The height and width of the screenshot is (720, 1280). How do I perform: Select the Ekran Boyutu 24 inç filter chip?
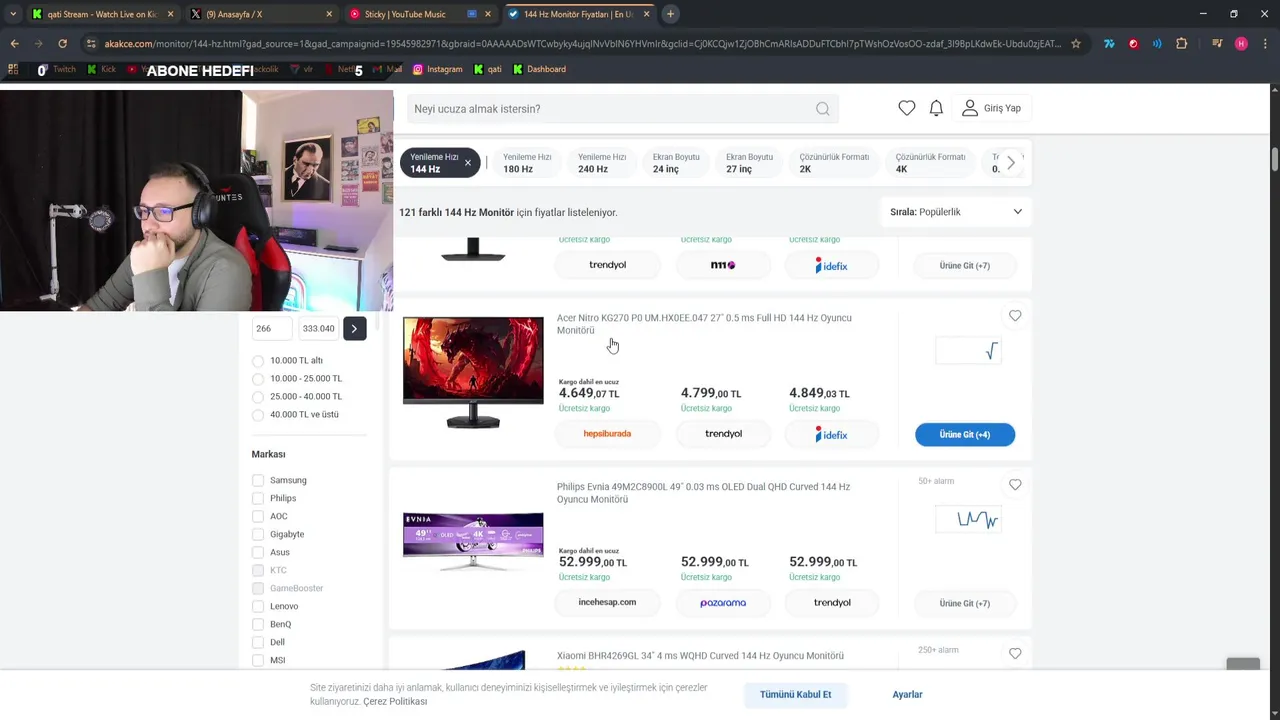(x=676, y=163)
